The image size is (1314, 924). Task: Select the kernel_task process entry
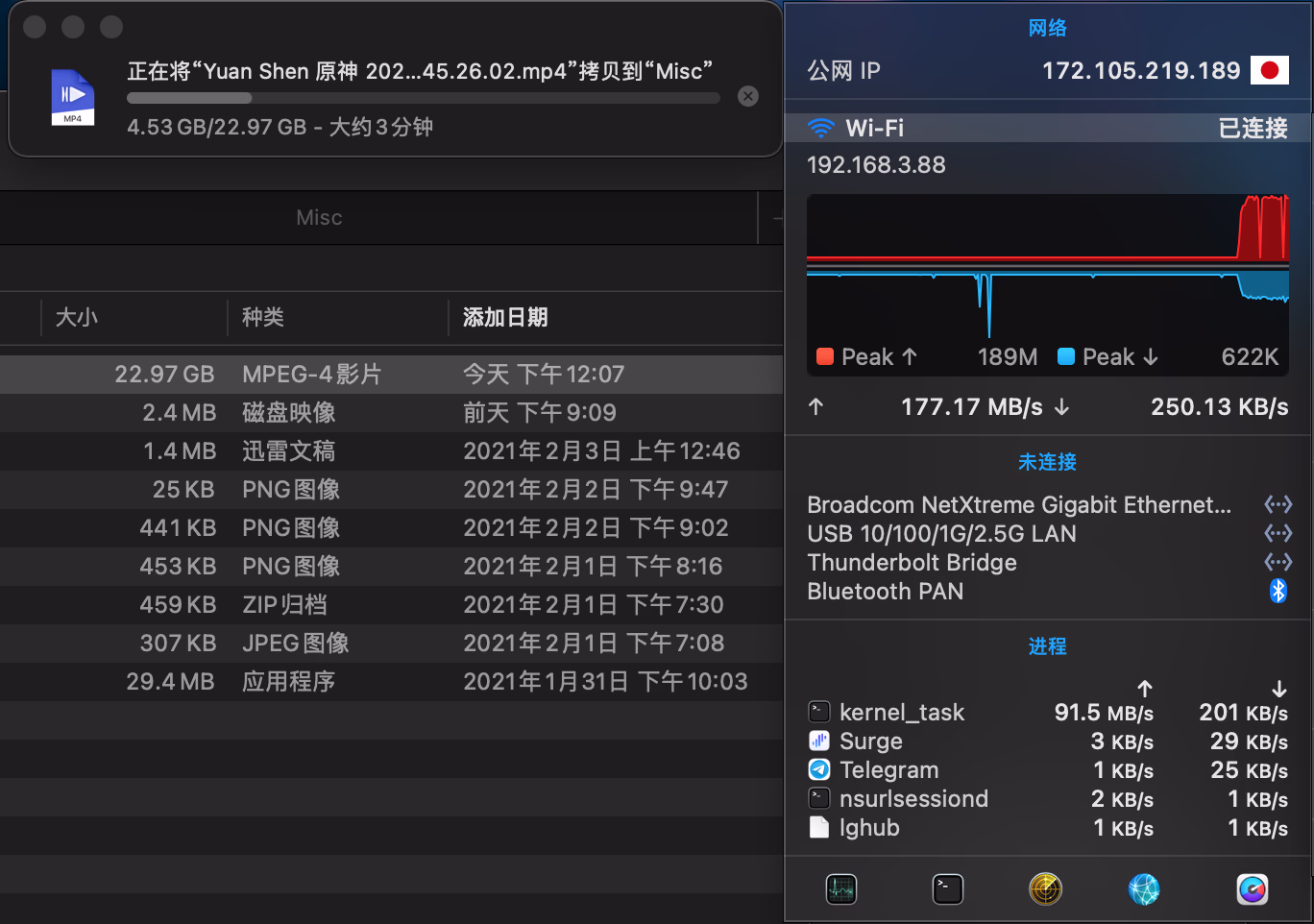[902, 713]
